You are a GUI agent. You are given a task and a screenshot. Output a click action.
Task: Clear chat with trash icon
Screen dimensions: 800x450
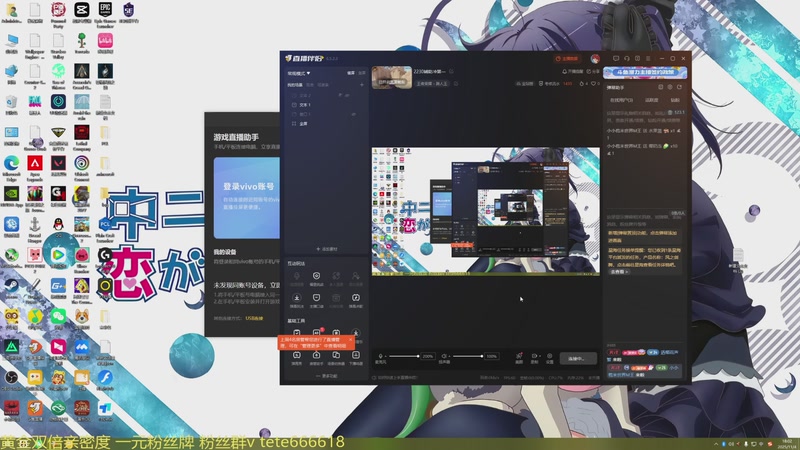[670, 112]
